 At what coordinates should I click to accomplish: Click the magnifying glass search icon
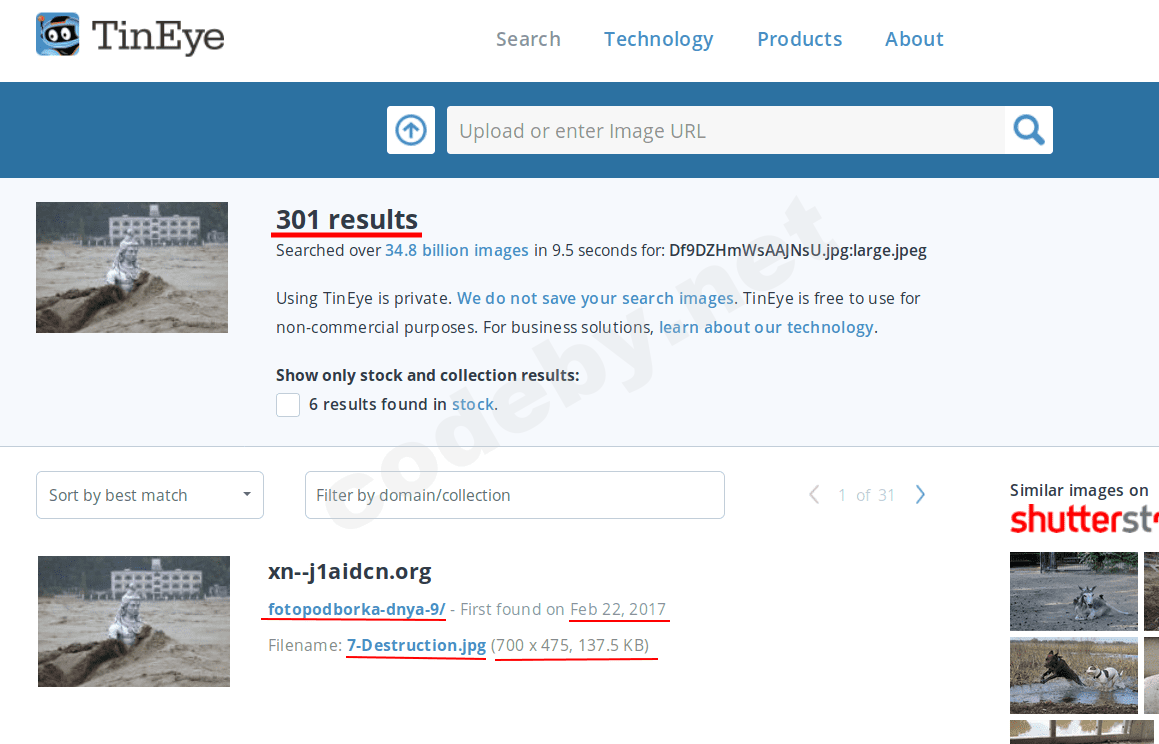click(1029, 130)
